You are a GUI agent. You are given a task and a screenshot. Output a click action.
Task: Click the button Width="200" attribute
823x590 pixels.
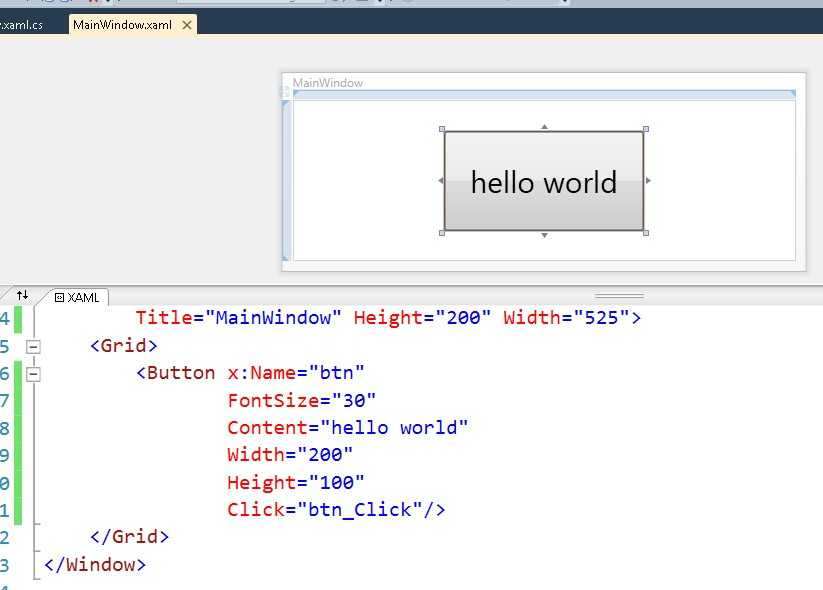tap(290, 455)
